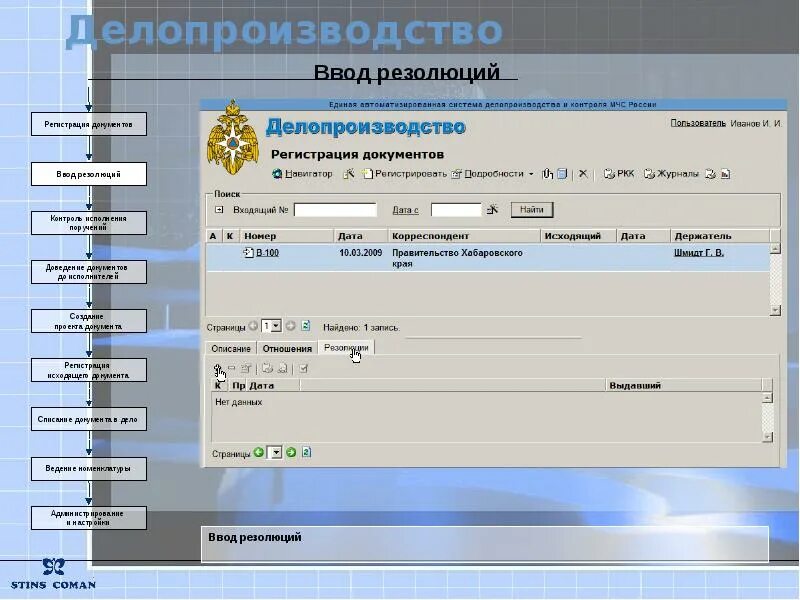Click the second print preview icon in resolutions
This screenshot has height=600, width=800.
click(282, 368)
